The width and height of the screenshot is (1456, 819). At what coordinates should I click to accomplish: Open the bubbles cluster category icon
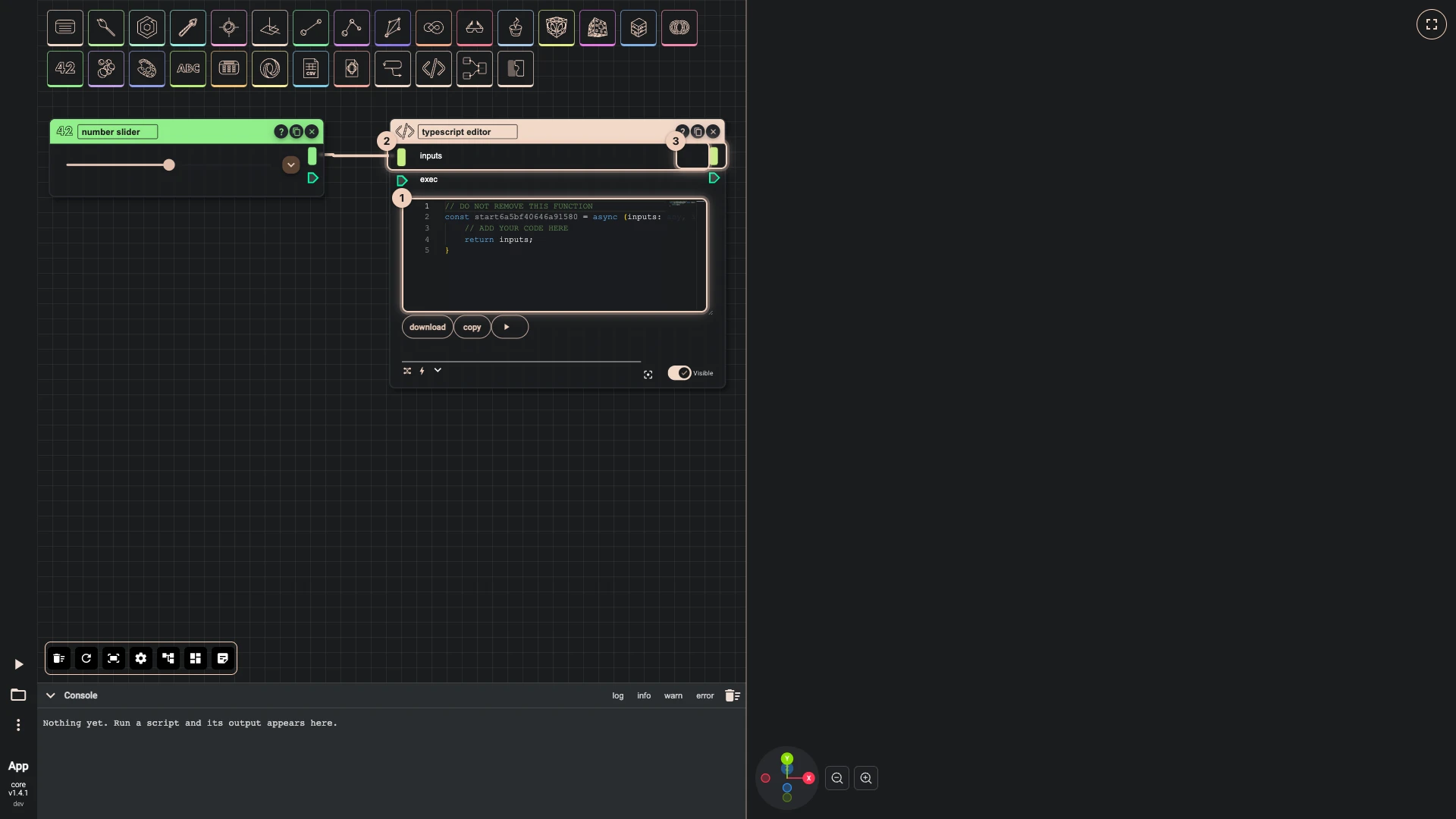pos(106,68)
